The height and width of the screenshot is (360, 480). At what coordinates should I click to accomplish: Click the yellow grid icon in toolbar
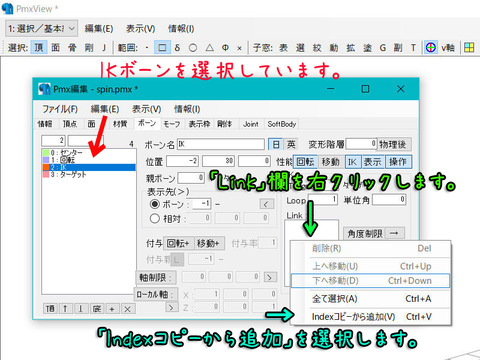(x=469, y=48)
